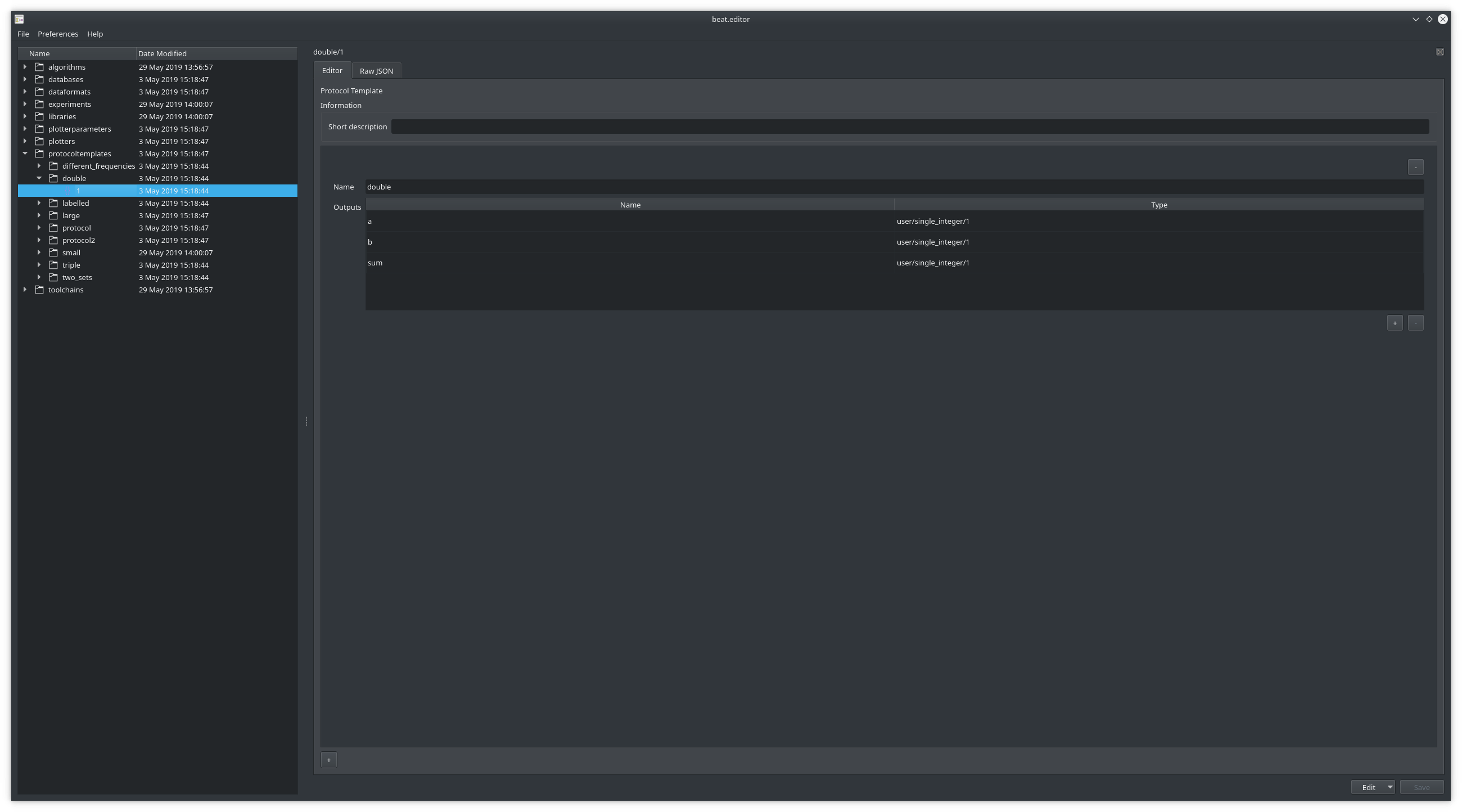The height and width of the screenshot is (812, 1462).
Task: Close the double/1 editor via its close icon
Action: 1441,52
